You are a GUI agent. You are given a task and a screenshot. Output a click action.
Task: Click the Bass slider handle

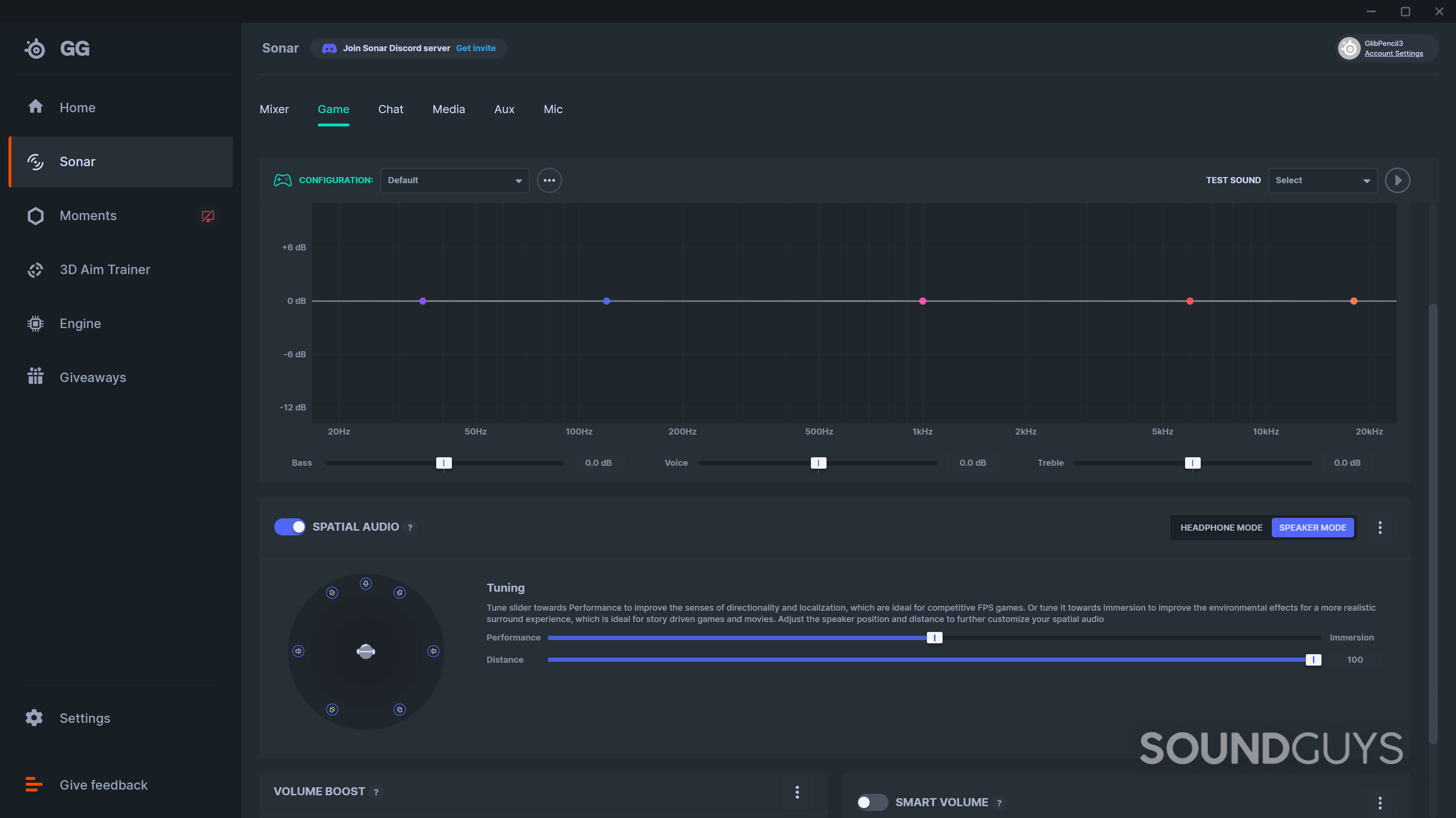point(444,463)
